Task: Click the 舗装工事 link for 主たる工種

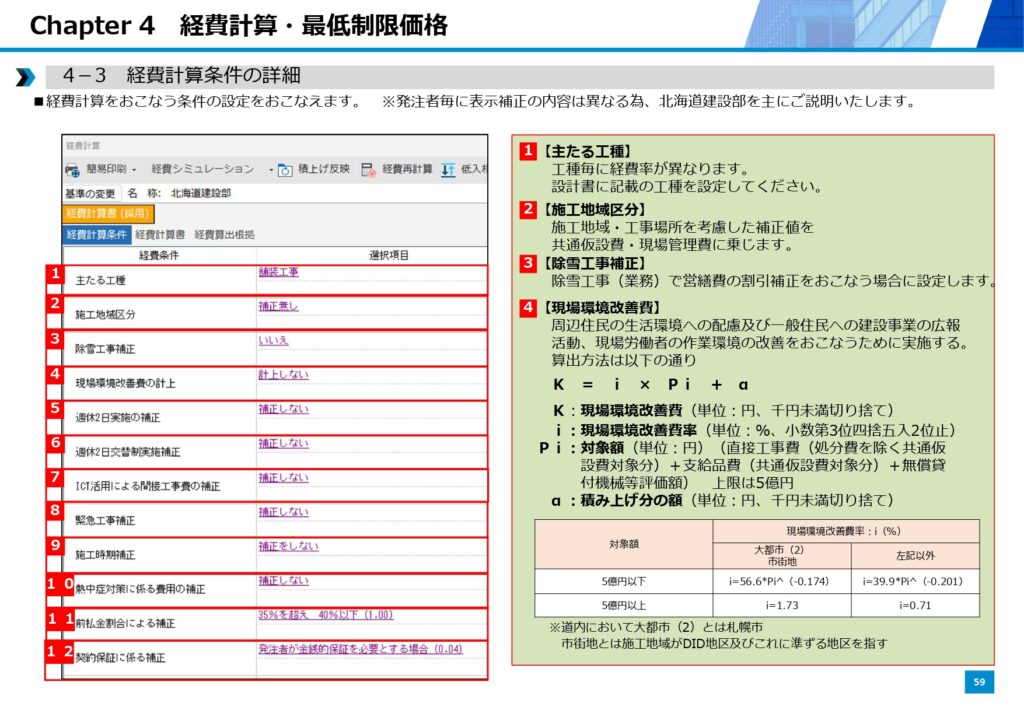Action: [278, 272]
